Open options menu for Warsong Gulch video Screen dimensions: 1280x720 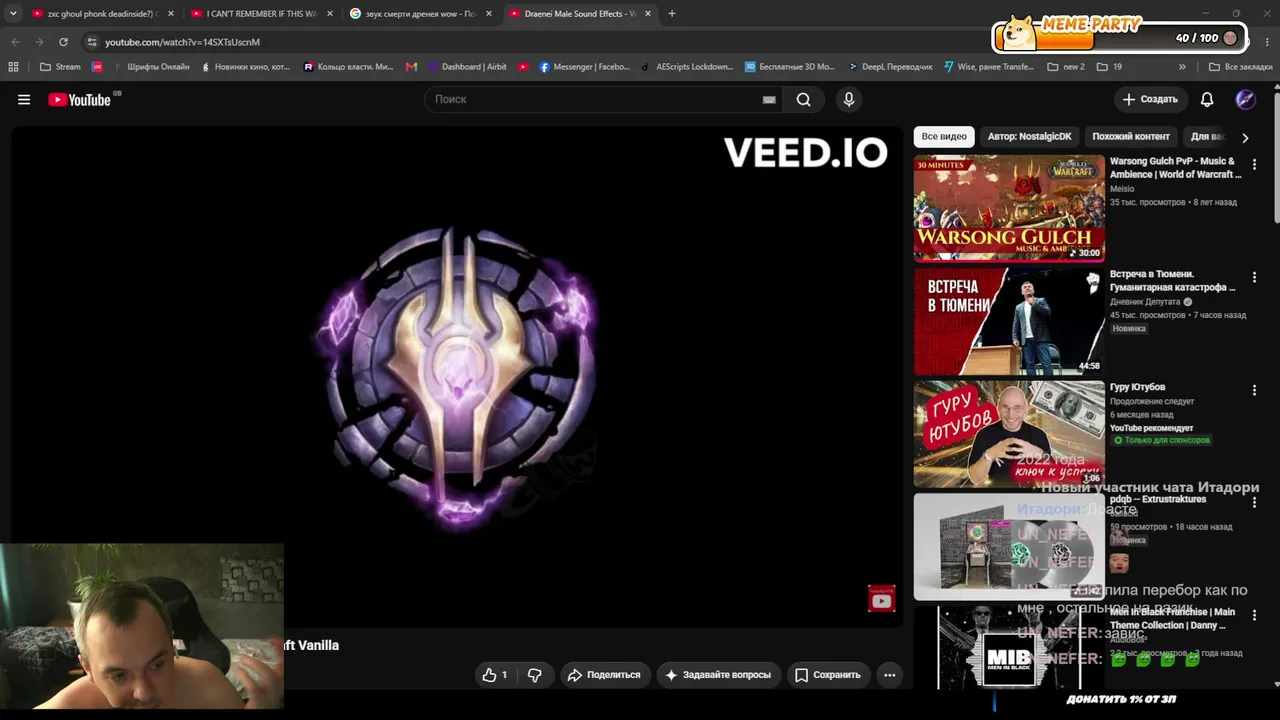pos(1254,164)
